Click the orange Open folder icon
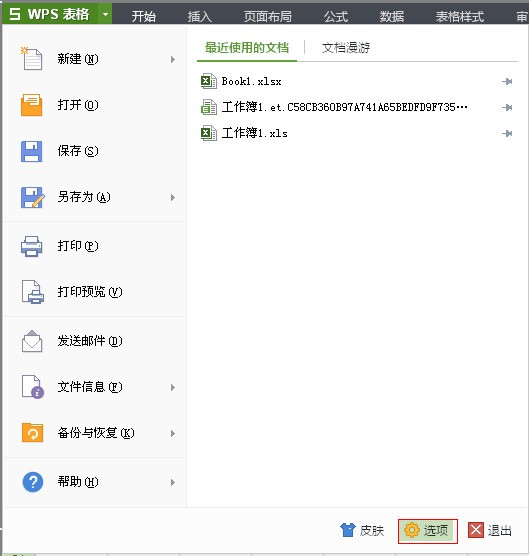Screen dimensions: 529x556 pyautogui.click(x=32, y=105)
